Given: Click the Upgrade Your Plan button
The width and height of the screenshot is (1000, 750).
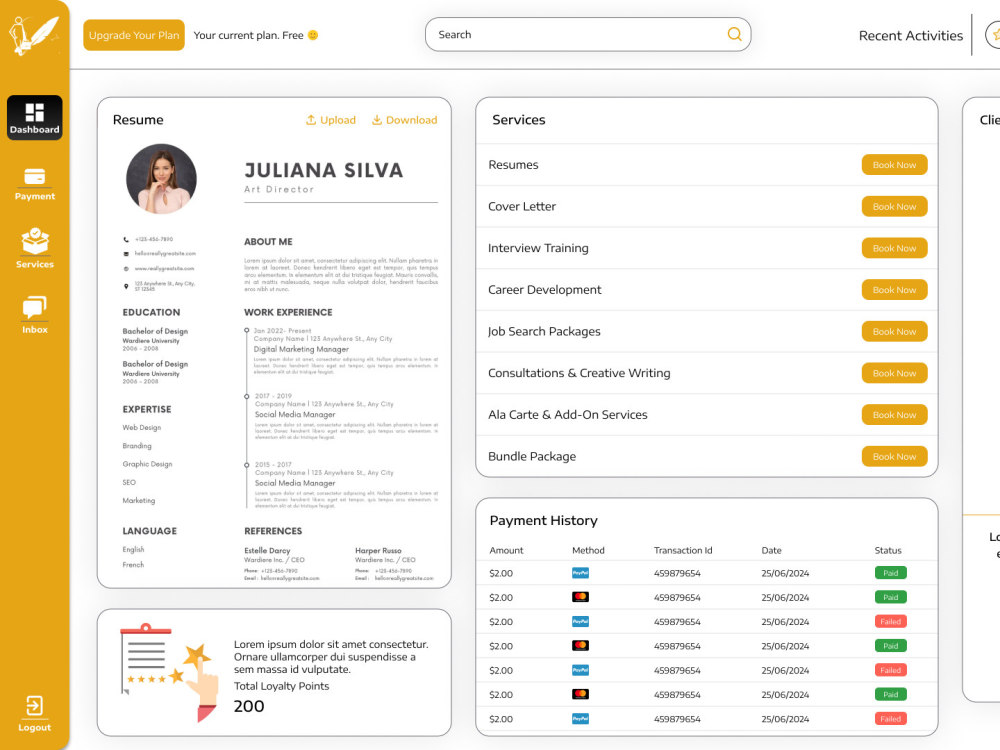Looking at the screenshot, I should [134, 35].
